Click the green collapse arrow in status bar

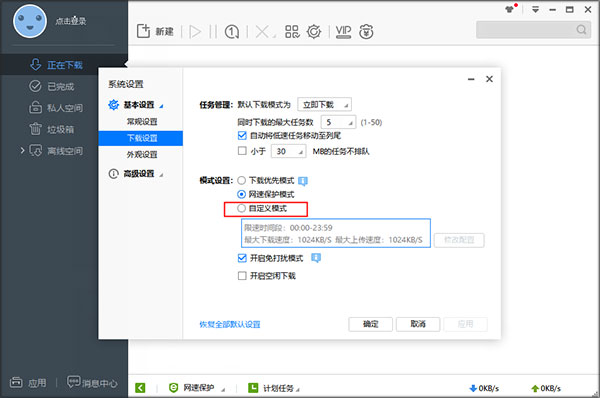point(140,388)
